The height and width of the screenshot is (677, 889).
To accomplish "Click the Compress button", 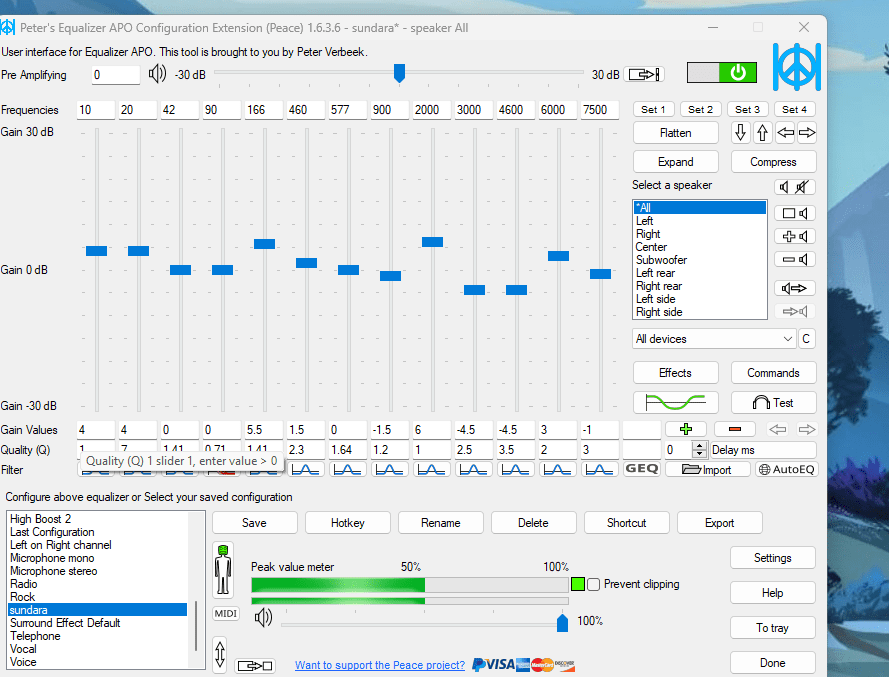I will [x=773, y=162].
